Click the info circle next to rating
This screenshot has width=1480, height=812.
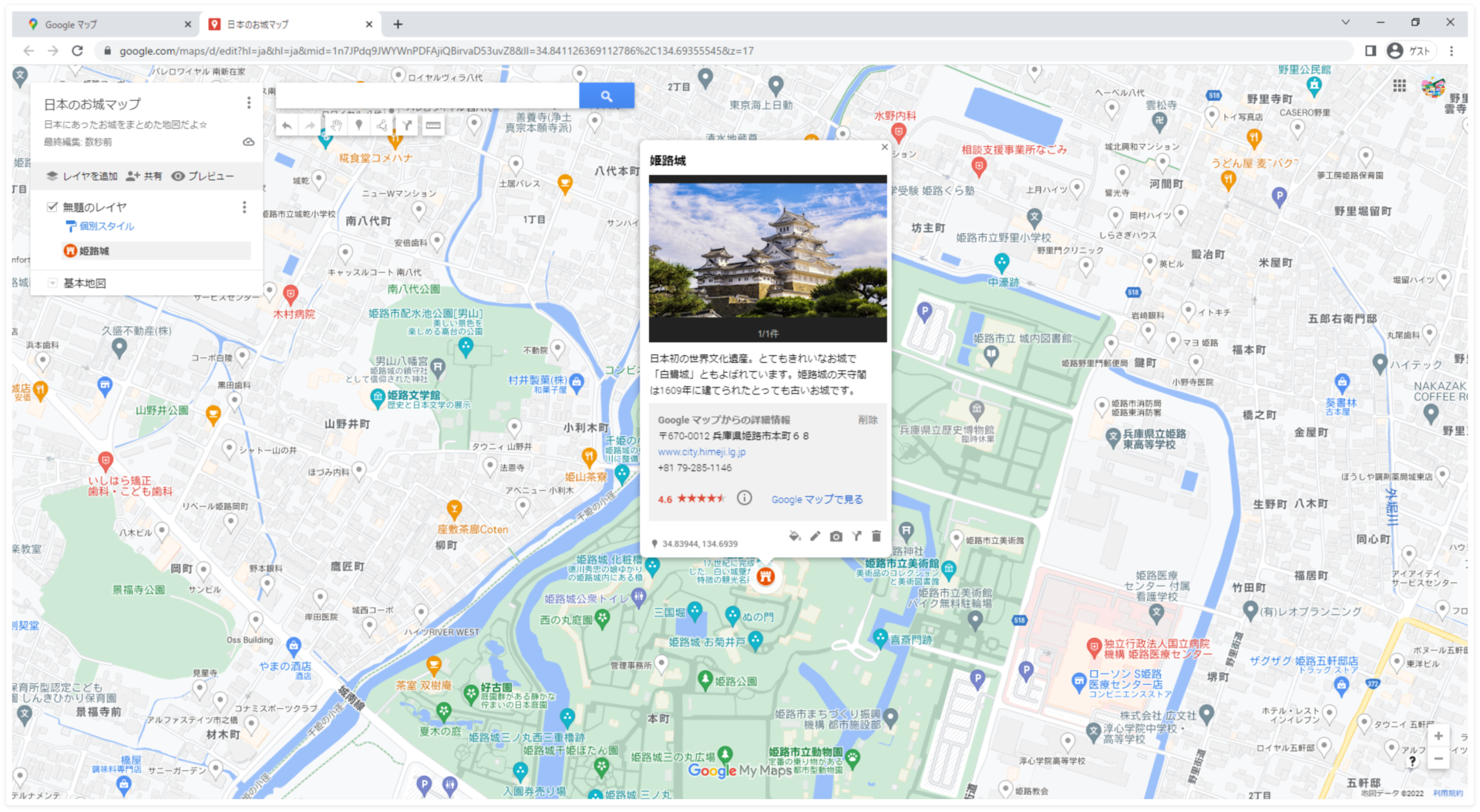[744, 498]
